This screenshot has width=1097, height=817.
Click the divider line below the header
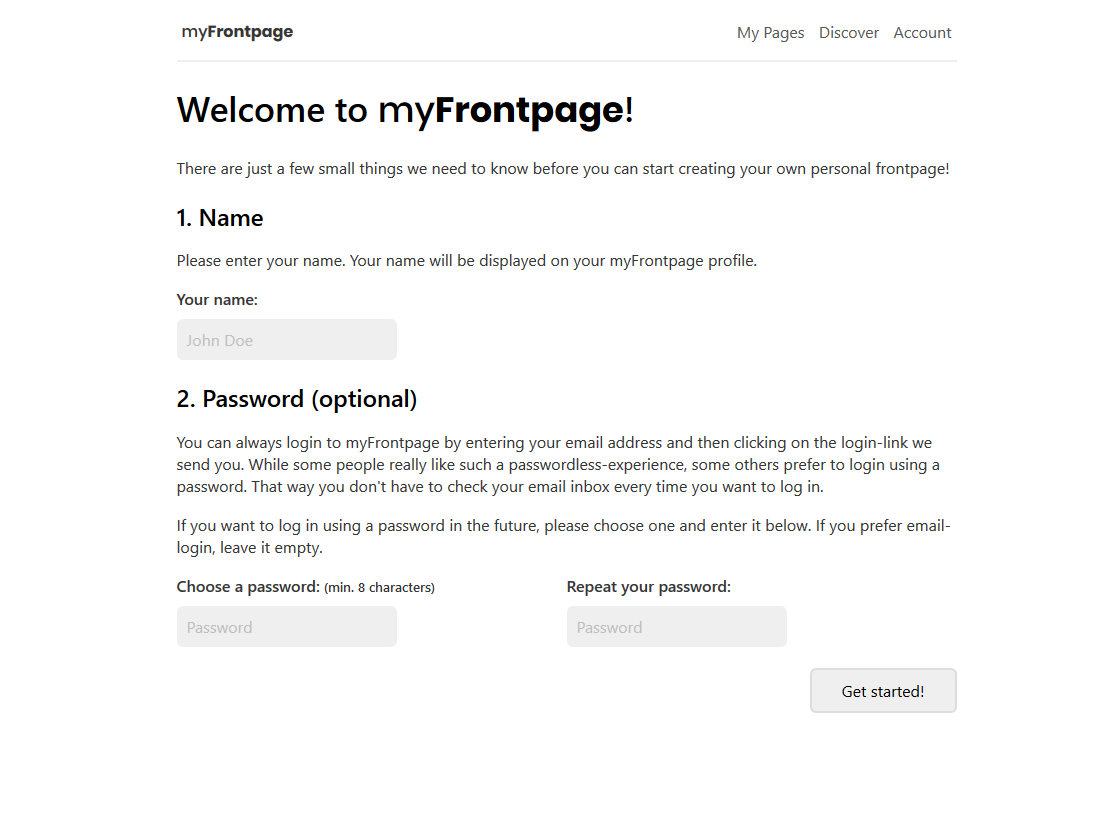point(567,61)
